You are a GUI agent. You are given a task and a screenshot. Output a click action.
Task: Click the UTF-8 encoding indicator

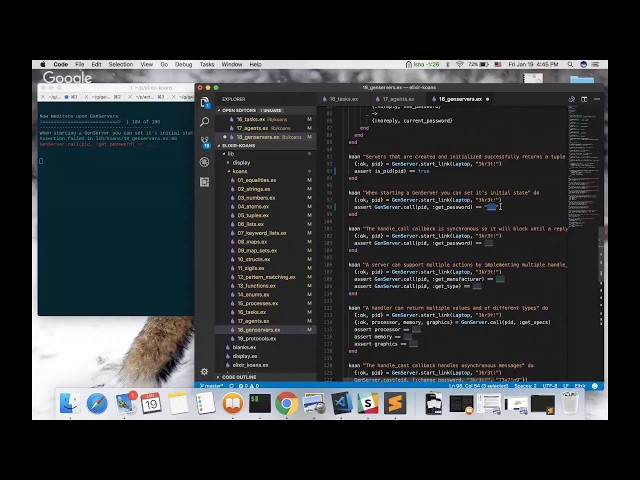(x=550, y=386)
